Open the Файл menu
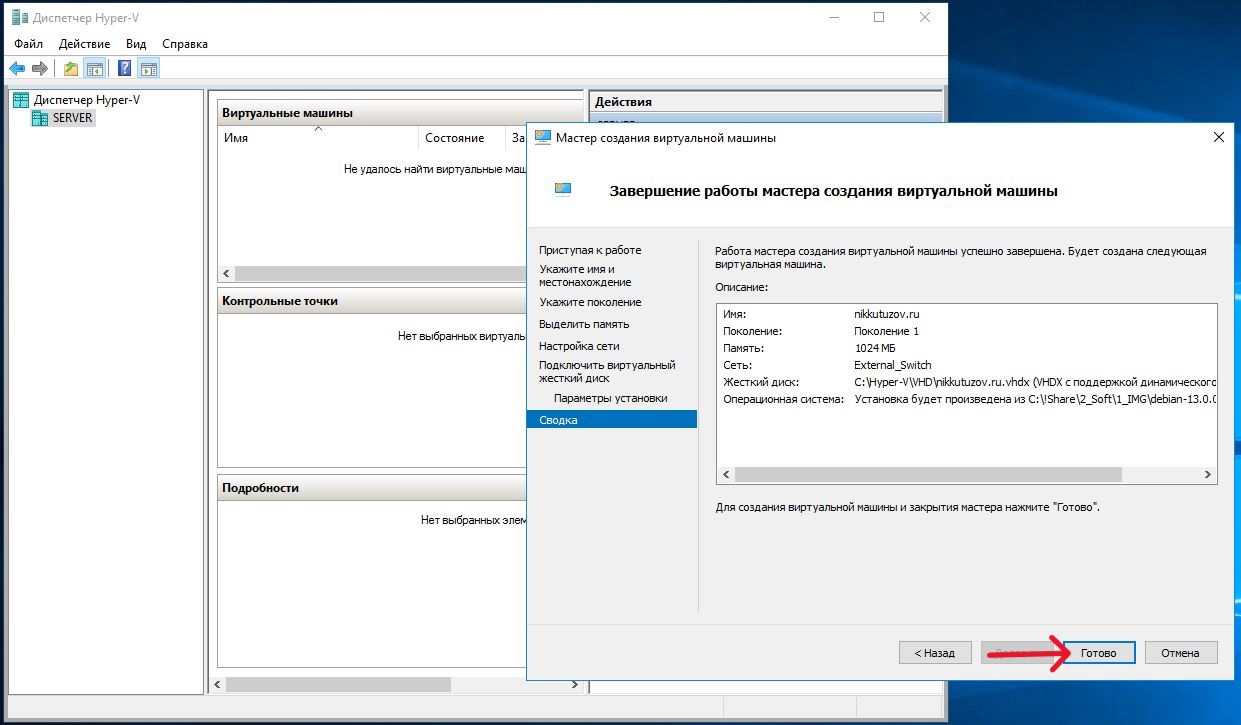Image resolution: width=1241 pixels, height=725 pixels. [28, 44]
